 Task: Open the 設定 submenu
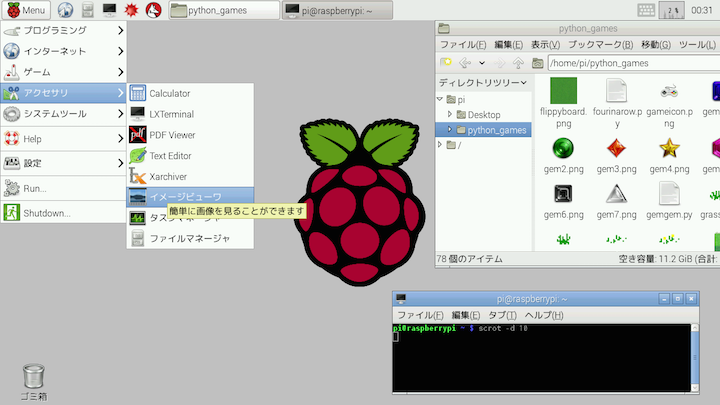pyautogui.click(x=63, y=163)
